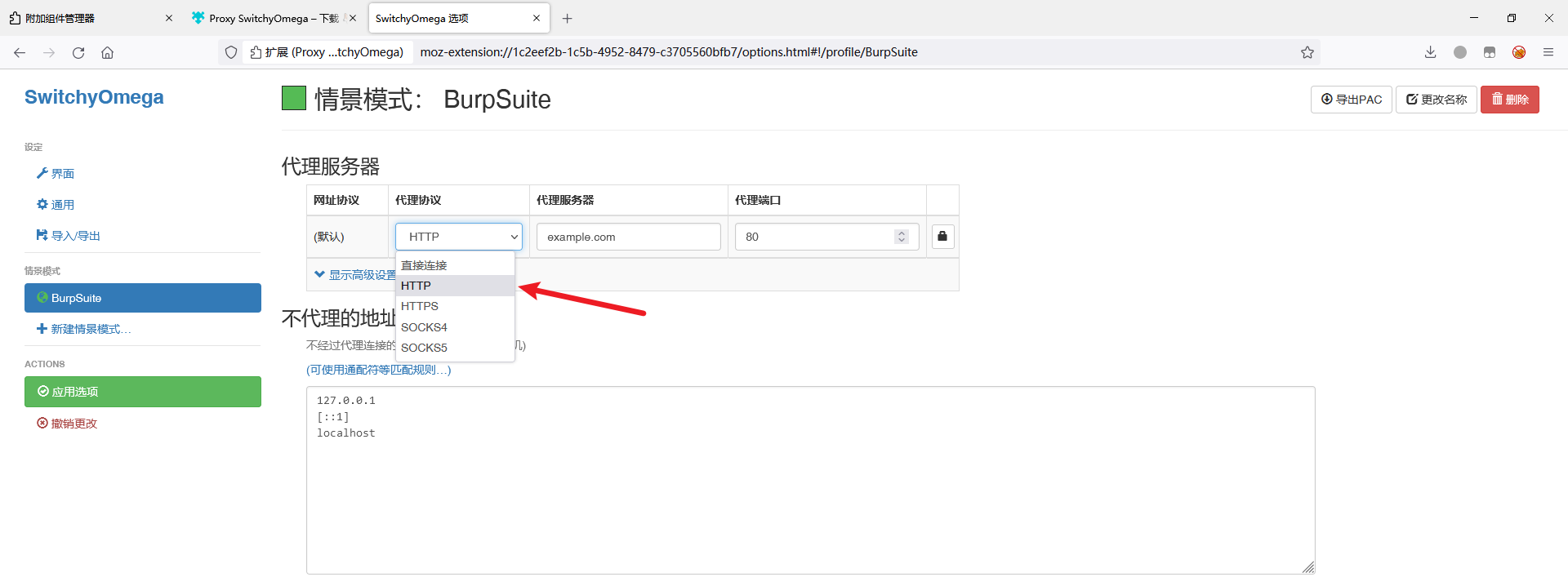
Task: Go to browser home icon
Action: pos(107,52)
